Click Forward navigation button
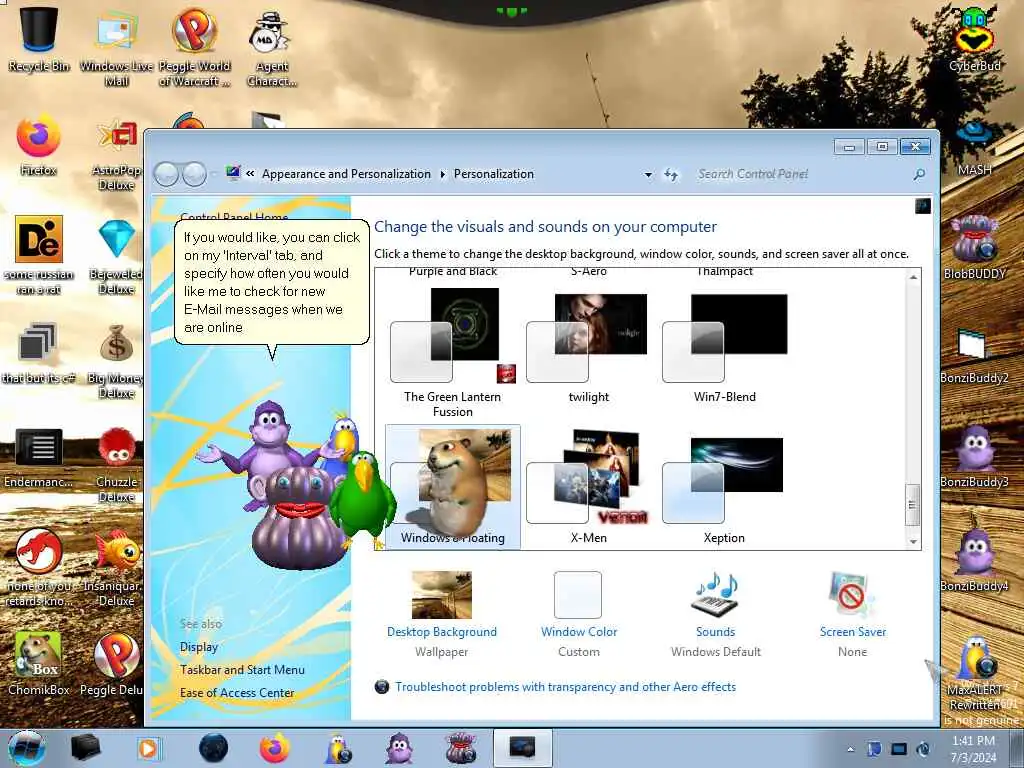1024x768 pixels. tap(194, 174)
